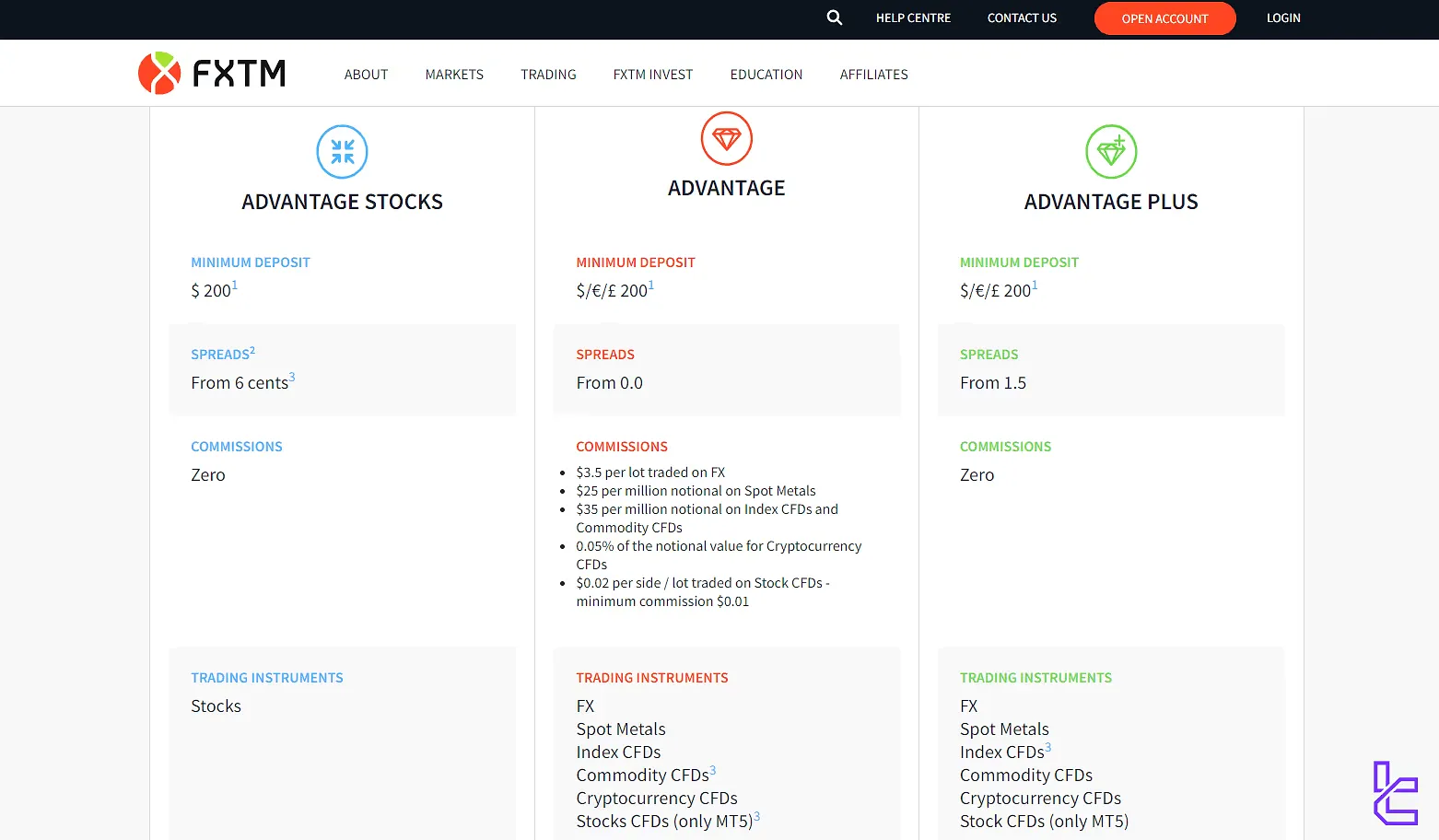Click the Login link

pos(1282,18)
